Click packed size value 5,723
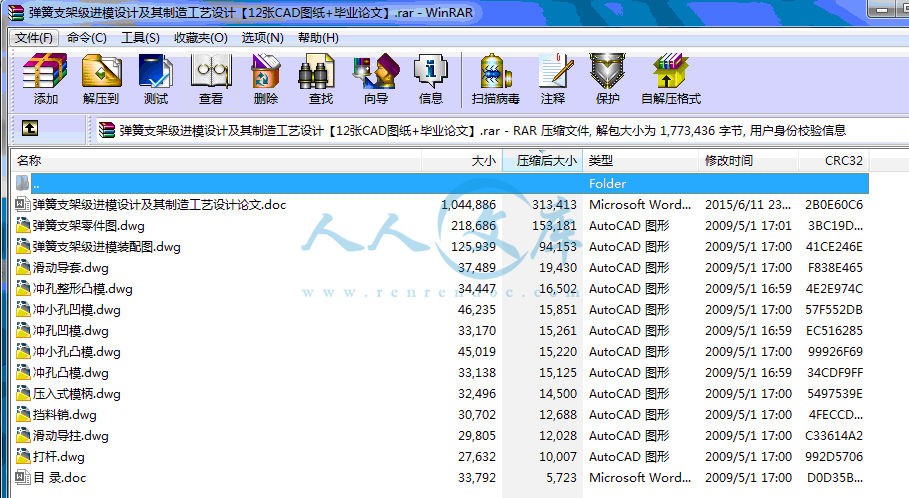This screenshot has width=909, height=498. tap(561, 478)
